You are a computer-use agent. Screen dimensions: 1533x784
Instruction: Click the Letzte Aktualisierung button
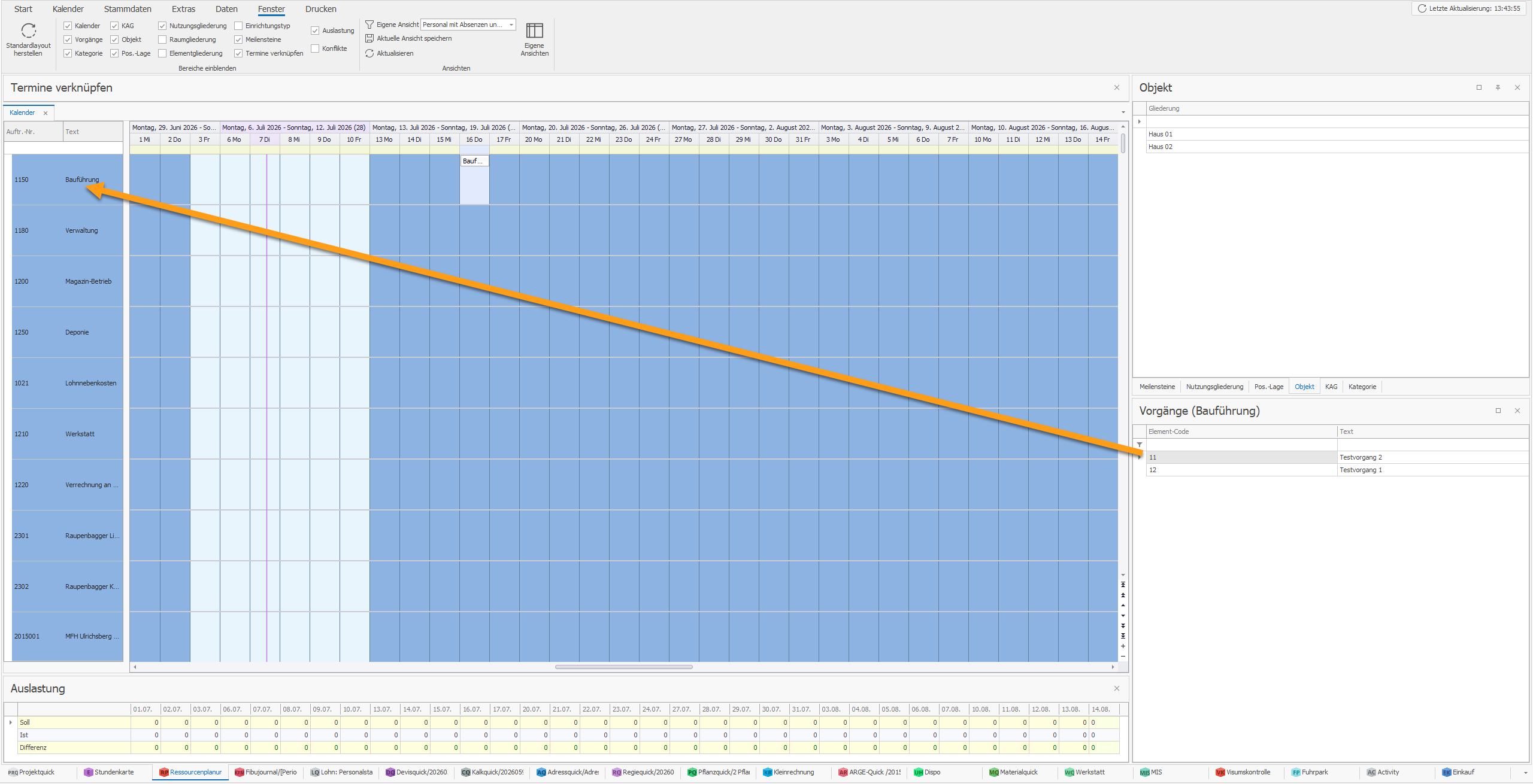[x=1469, y=8]
